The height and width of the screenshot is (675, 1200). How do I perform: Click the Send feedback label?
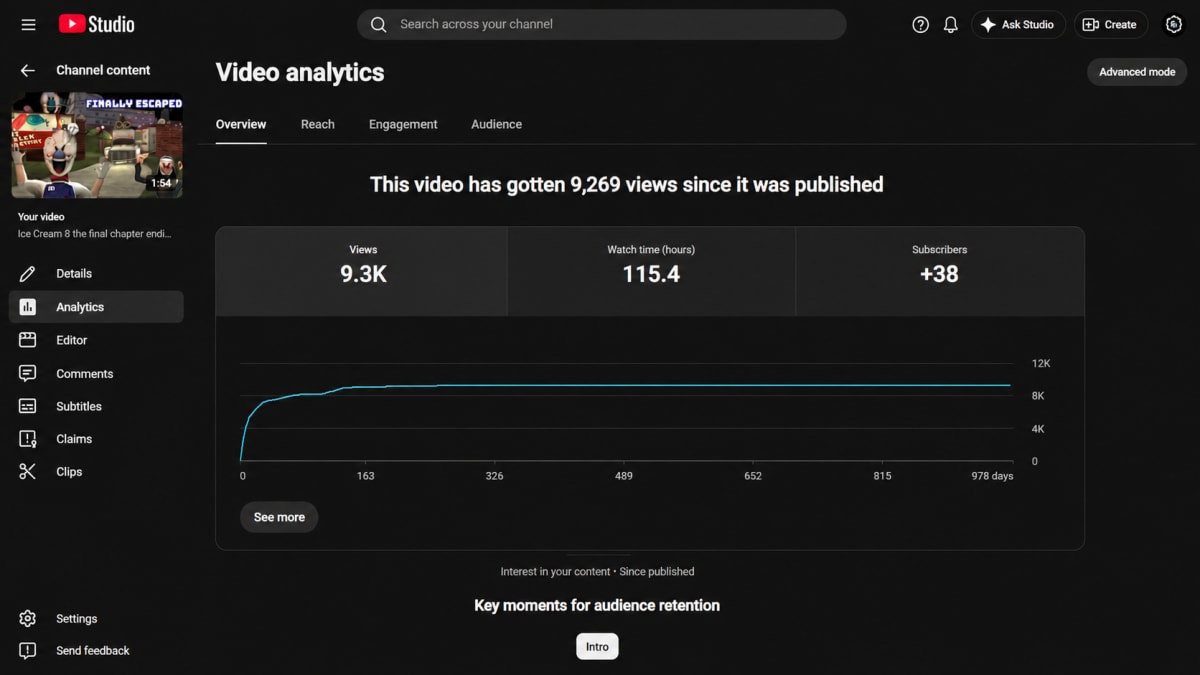click(93, 650)
